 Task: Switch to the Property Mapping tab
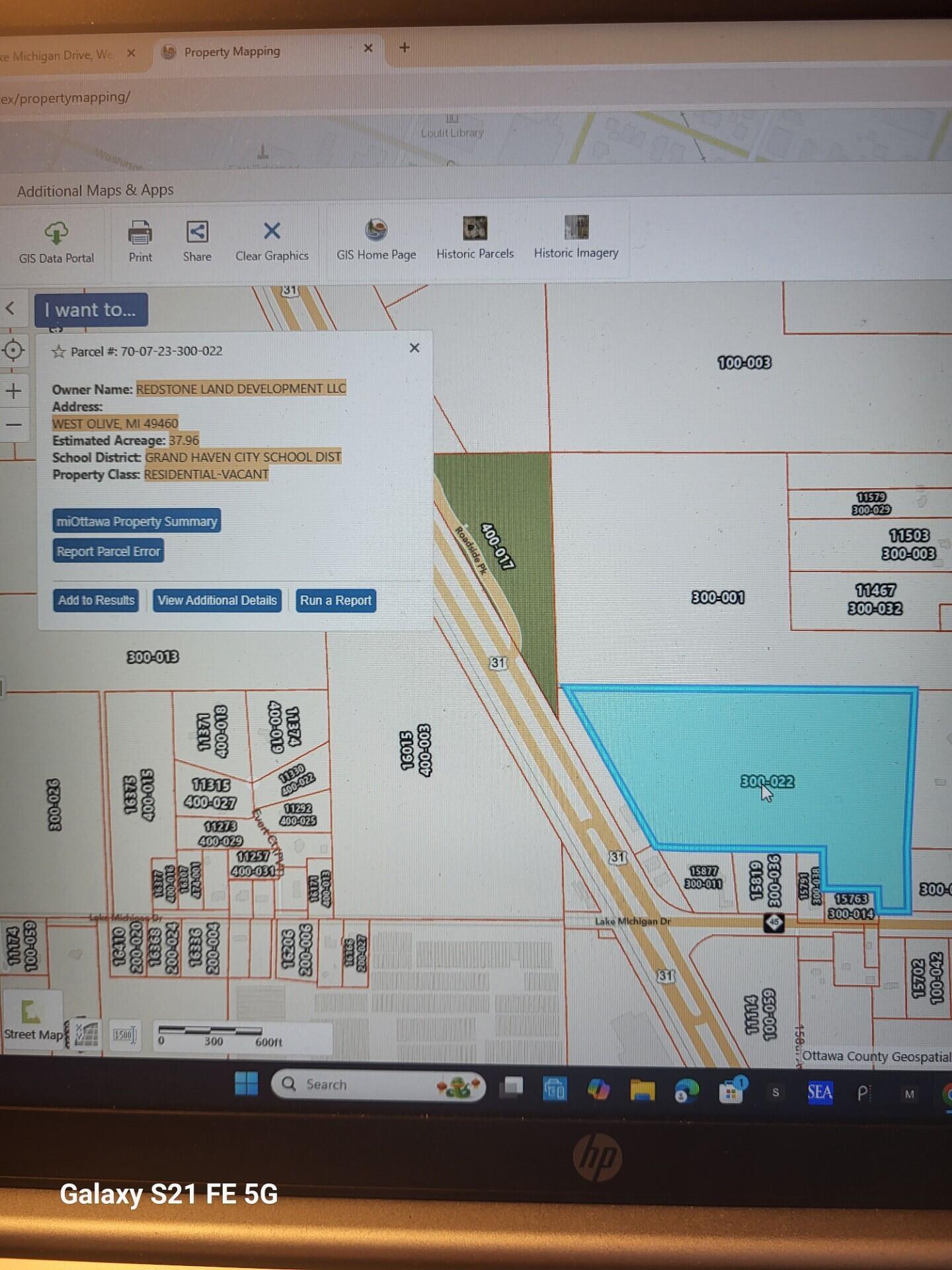coord(231,52)
